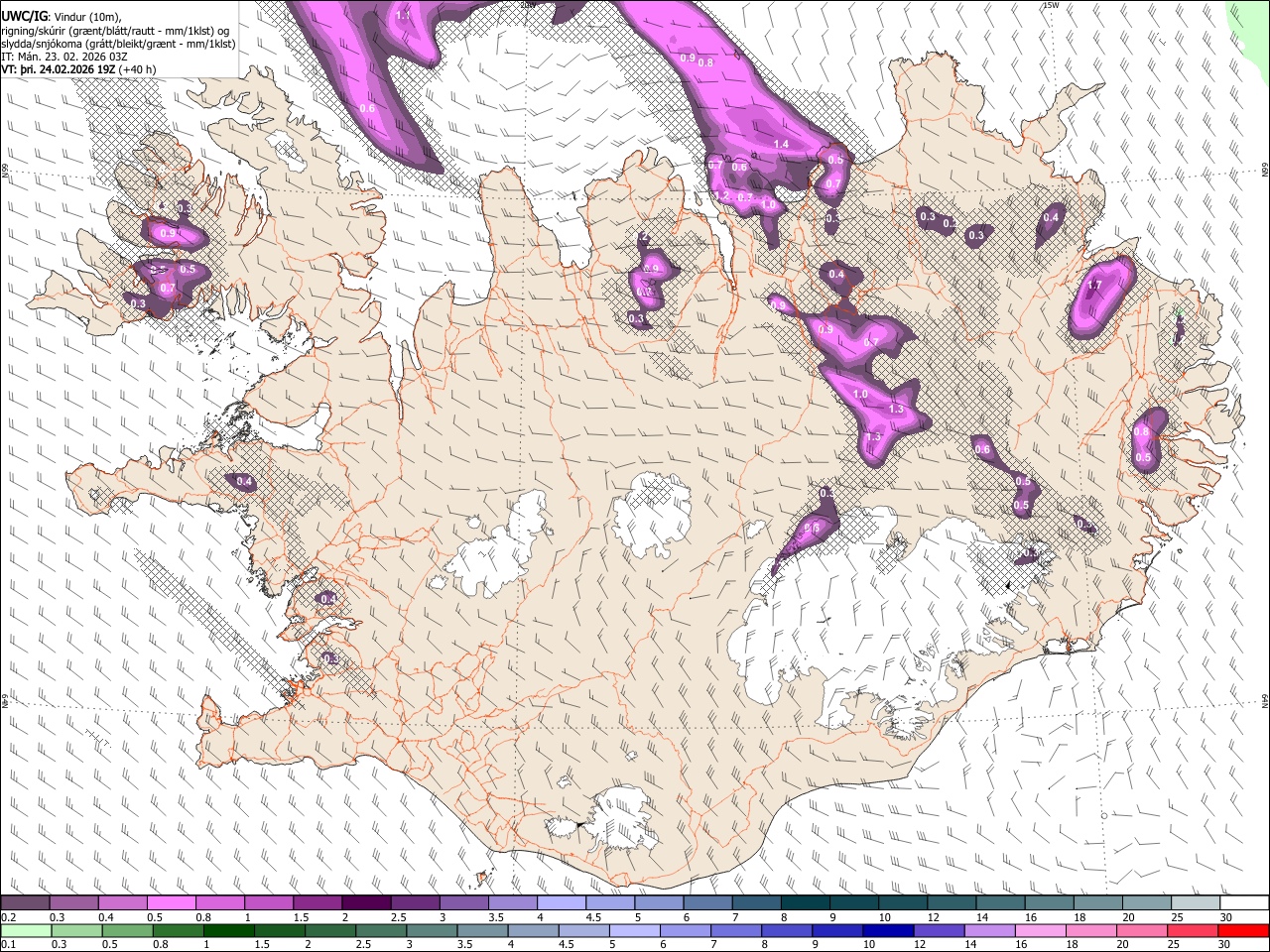Click the white swatch at 30 in top legend row
Screen dimensions: 1270x952
coord(1244,903)
